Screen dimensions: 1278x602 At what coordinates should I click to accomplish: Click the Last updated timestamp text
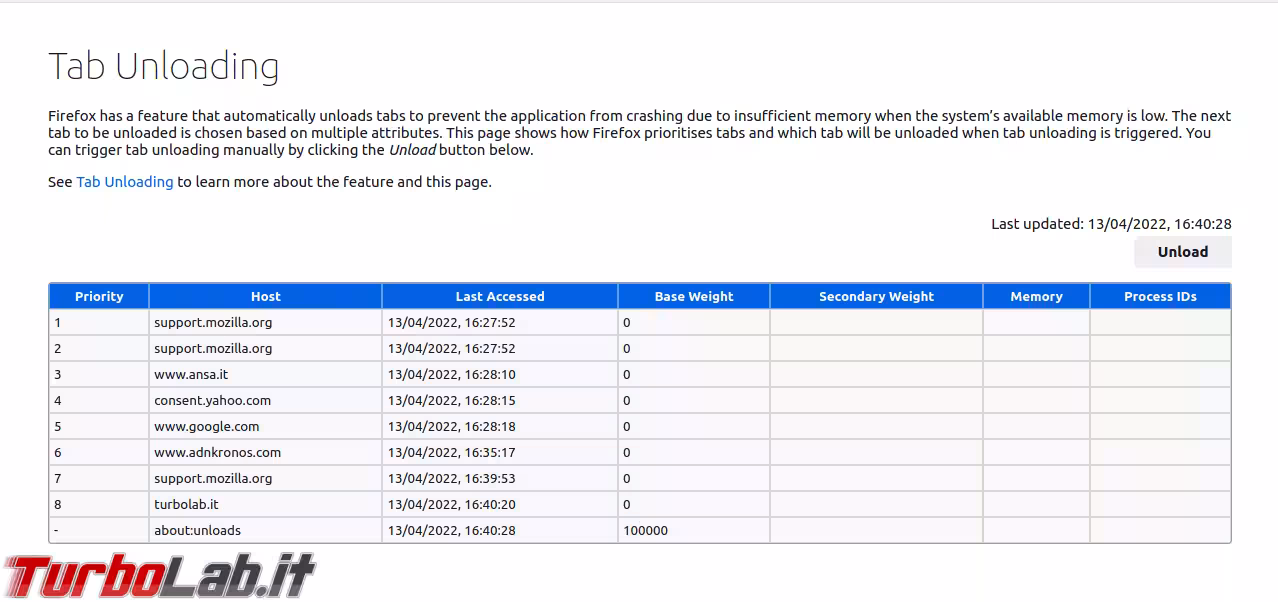1111,223
